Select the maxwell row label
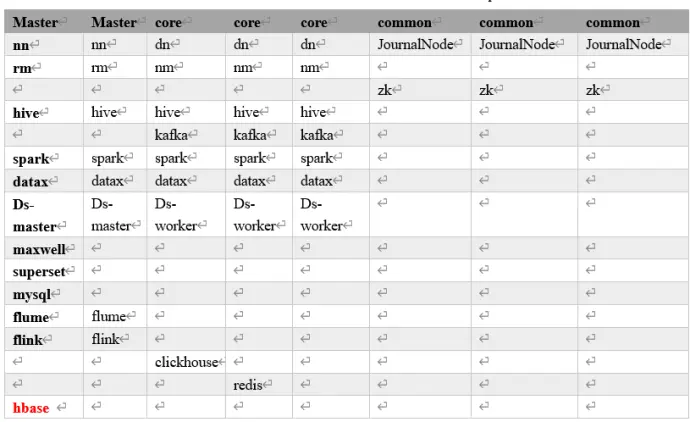The image size is (690, 422). [44, 249]
